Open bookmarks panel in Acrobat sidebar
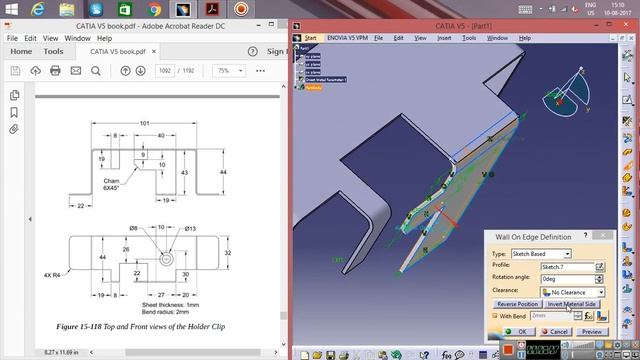 pos(14,112)
